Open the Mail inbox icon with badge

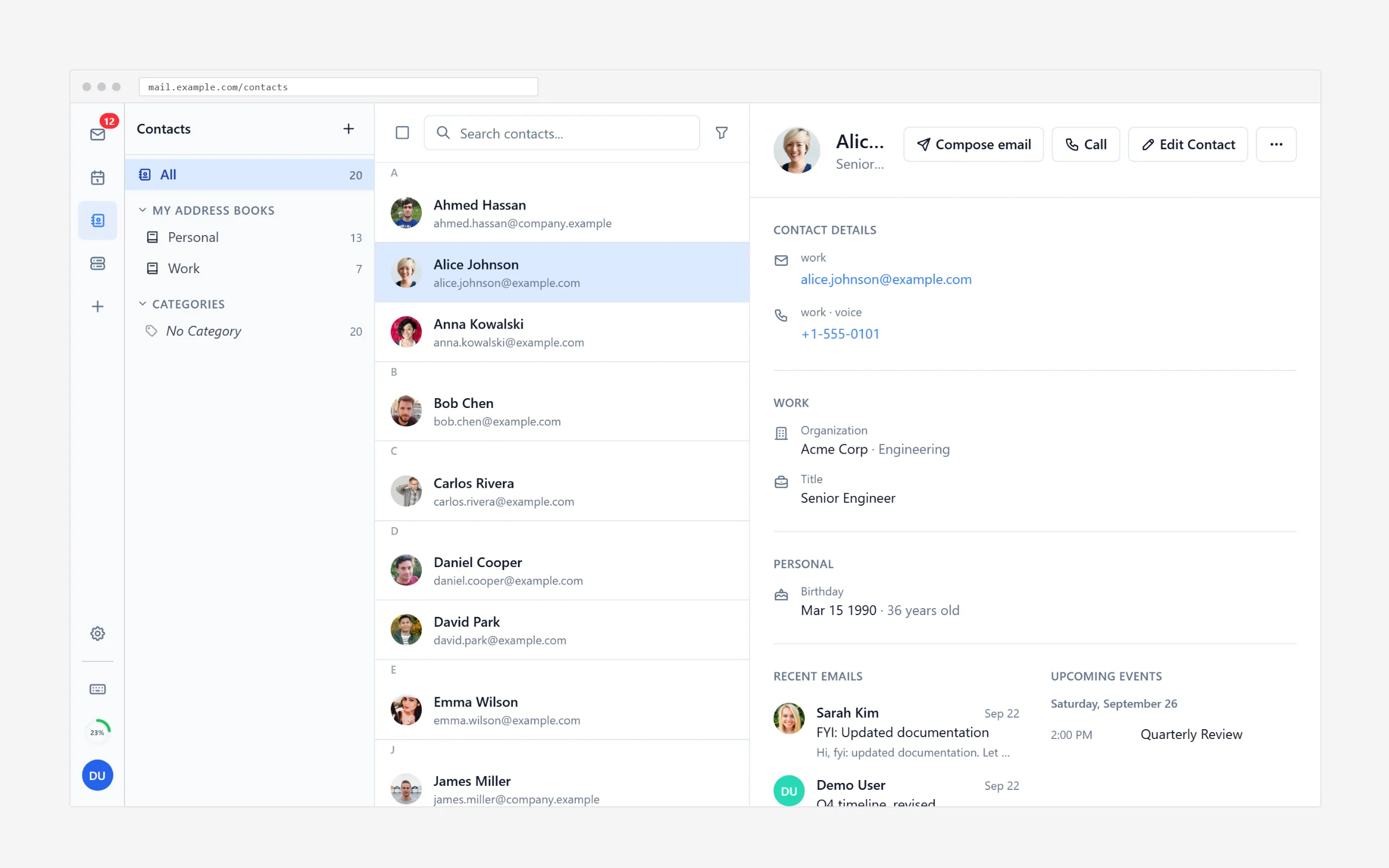98,134
